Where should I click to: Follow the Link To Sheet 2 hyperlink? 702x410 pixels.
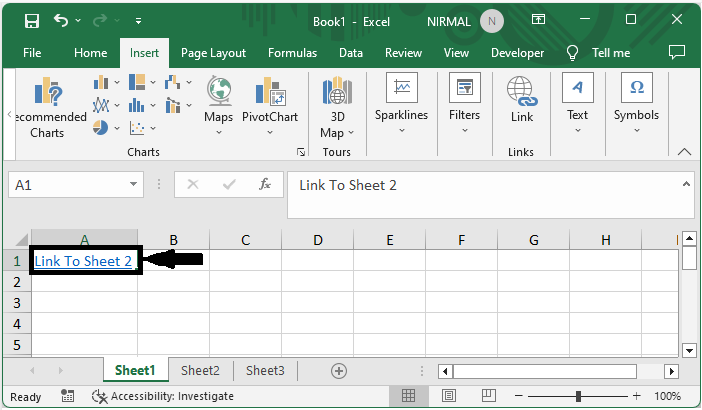coord(83,261)
